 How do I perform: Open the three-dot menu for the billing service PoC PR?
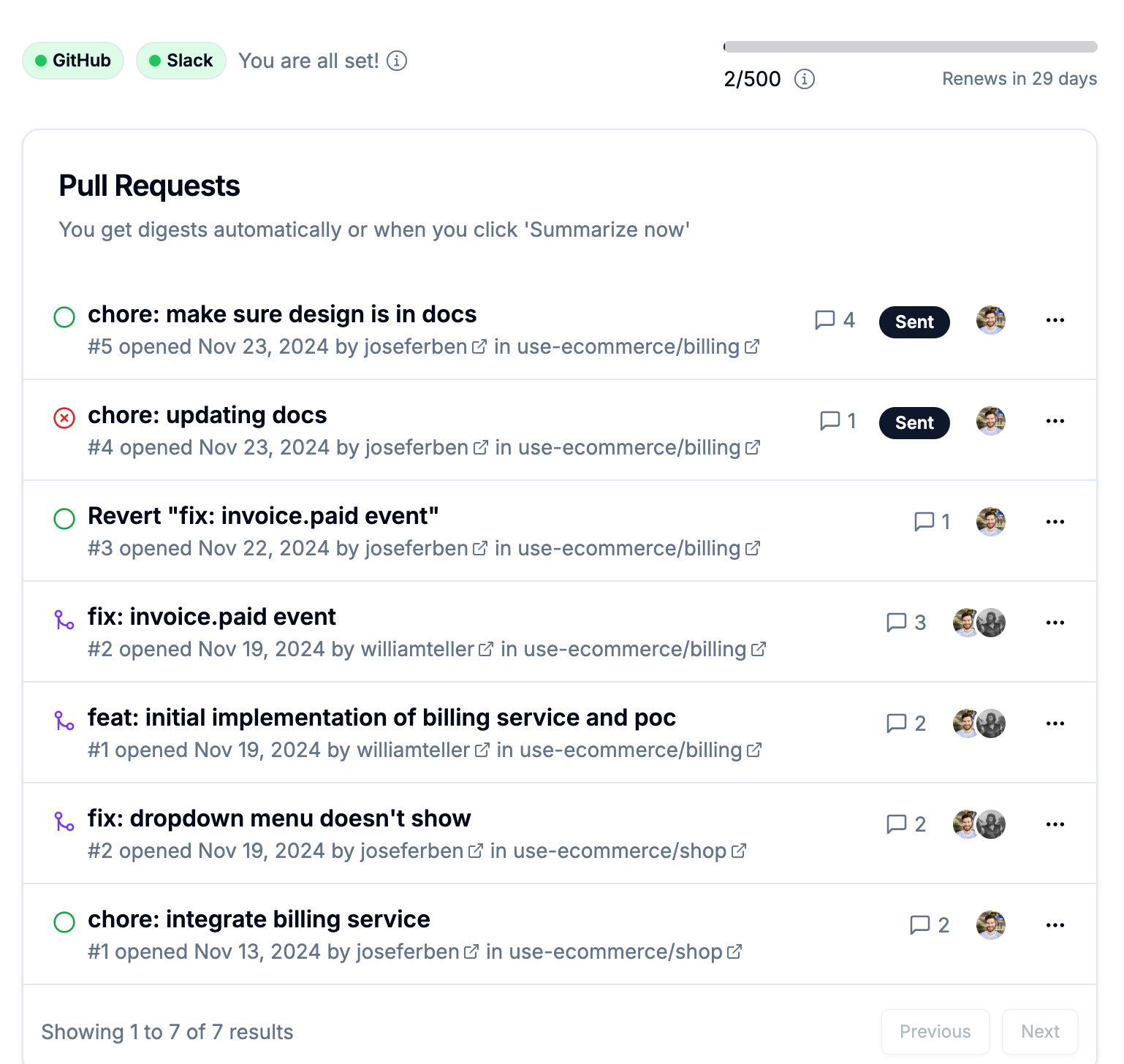[1055, 723]
